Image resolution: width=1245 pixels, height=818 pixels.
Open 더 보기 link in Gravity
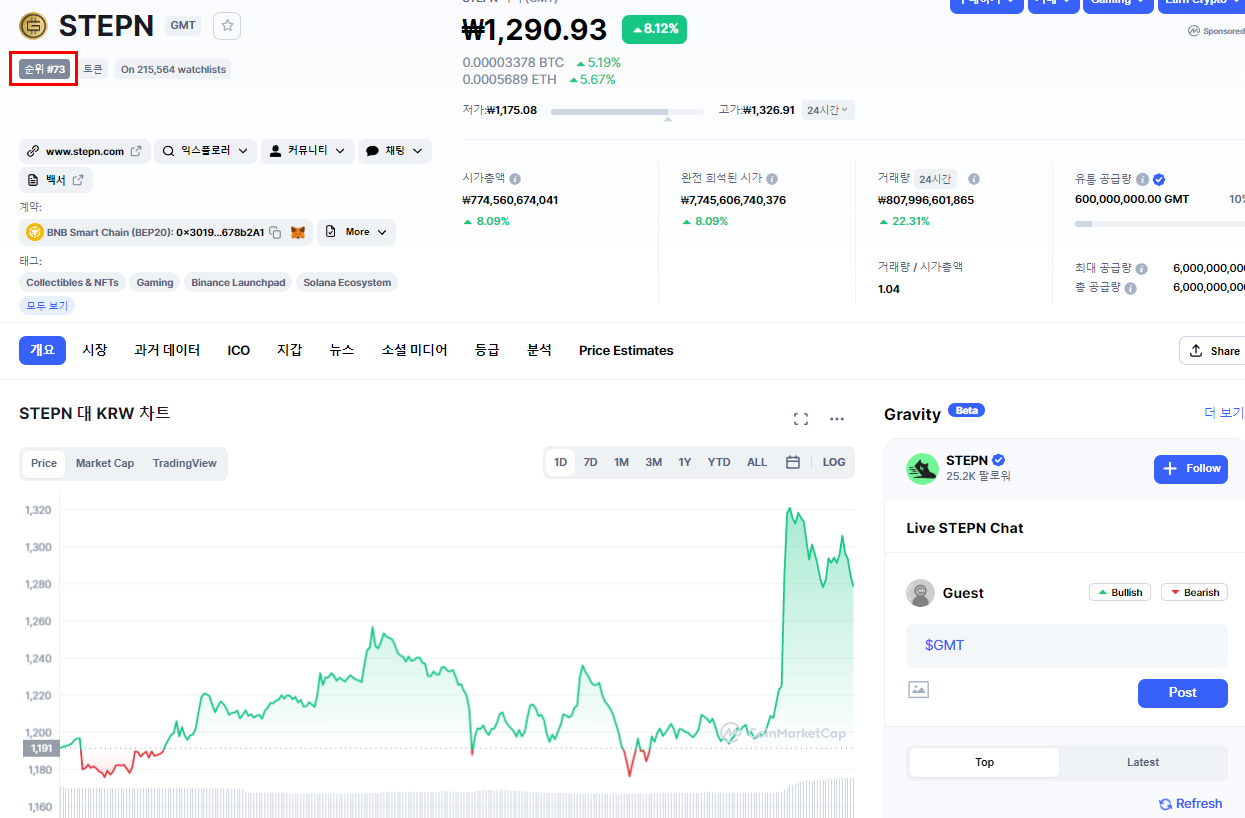1224,413
